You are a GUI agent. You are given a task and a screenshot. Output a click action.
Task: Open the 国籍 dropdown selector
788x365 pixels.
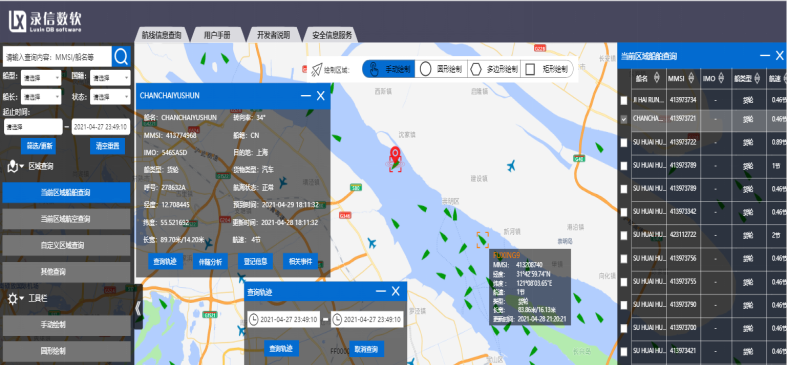(110, 77)
